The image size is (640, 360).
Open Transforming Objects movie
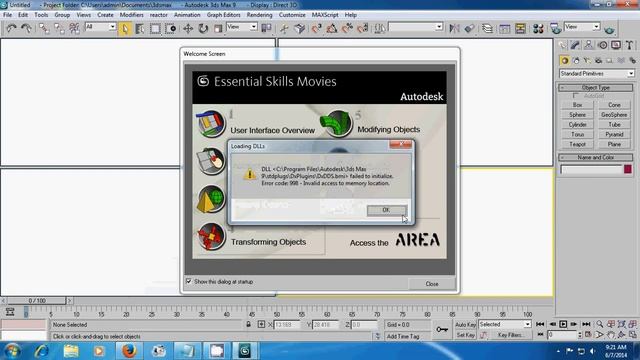coord(268,242)
